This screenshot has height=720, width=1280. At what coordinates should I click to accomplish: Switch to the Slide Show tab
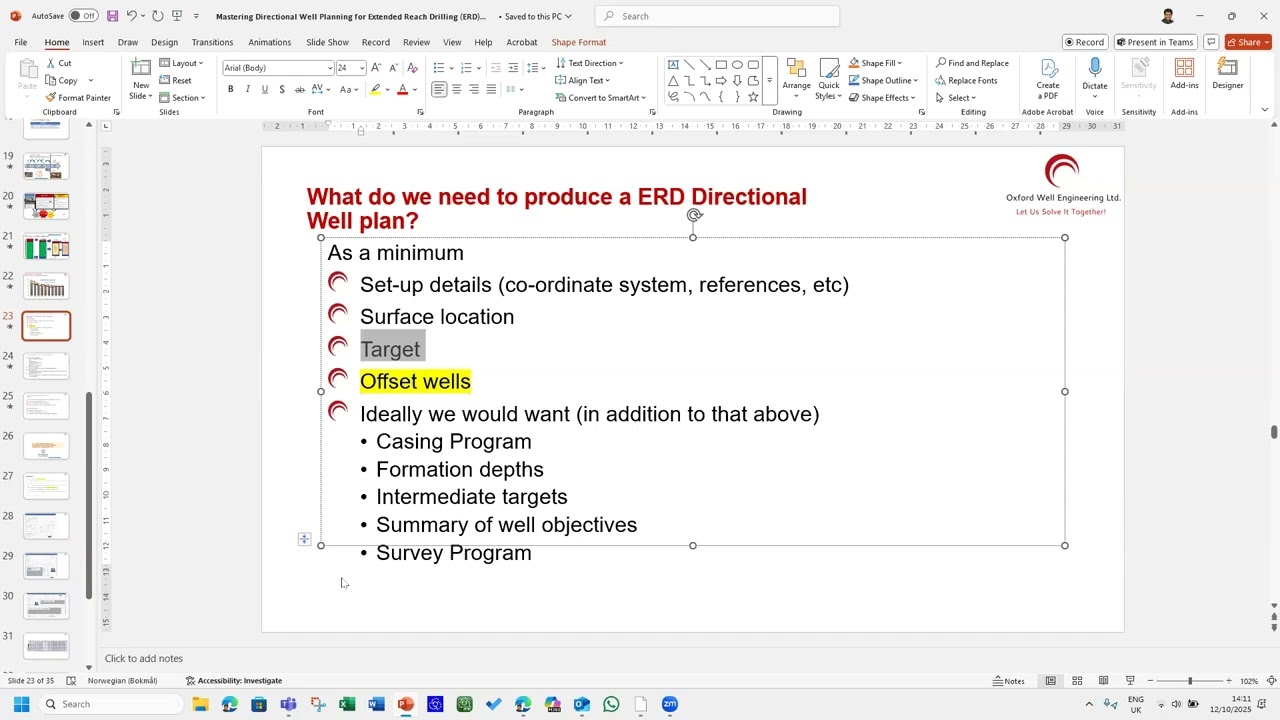pos(327,42)
